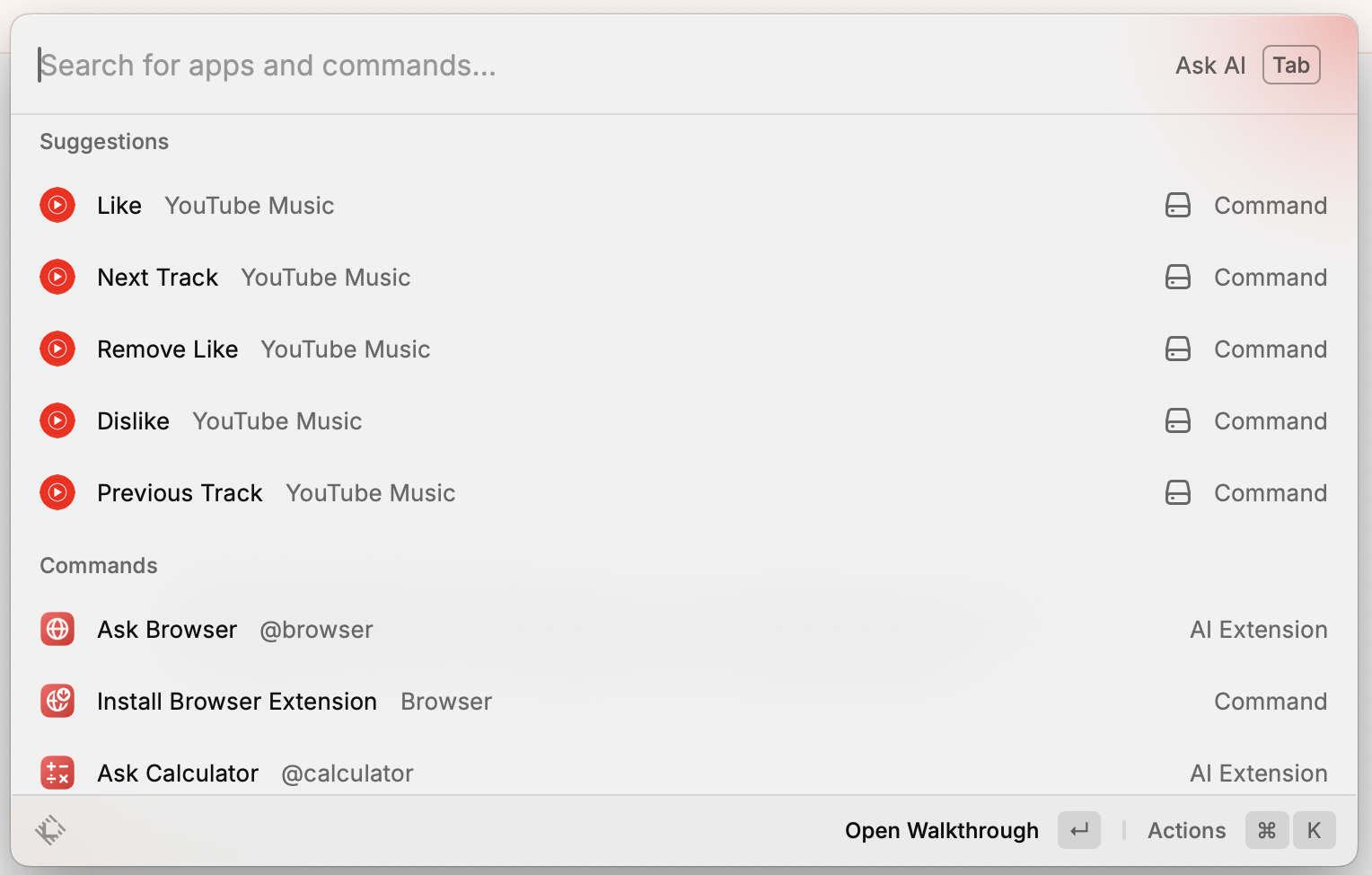Select the Previous Track command
1372x875 pixels.
click(180, 493)
